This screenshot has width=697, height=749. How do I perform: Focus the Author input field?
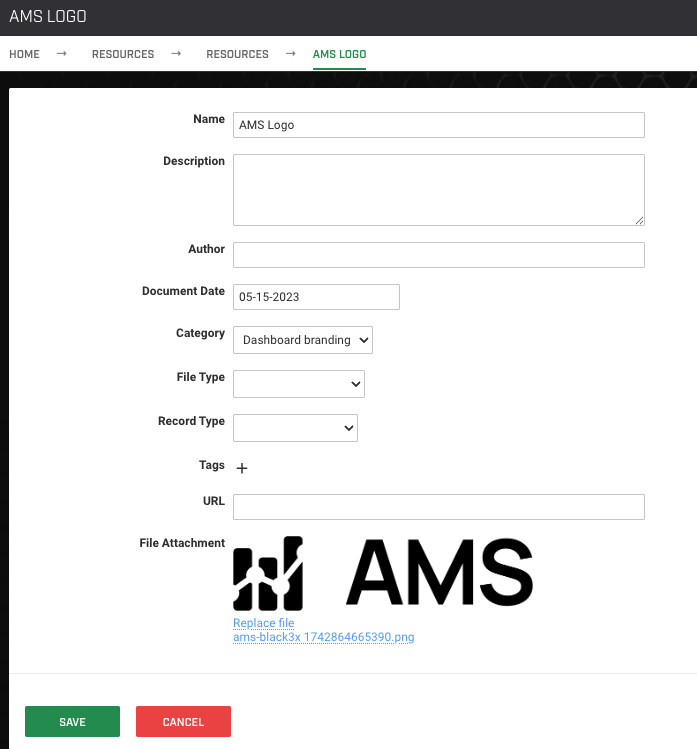click(439, 255)
